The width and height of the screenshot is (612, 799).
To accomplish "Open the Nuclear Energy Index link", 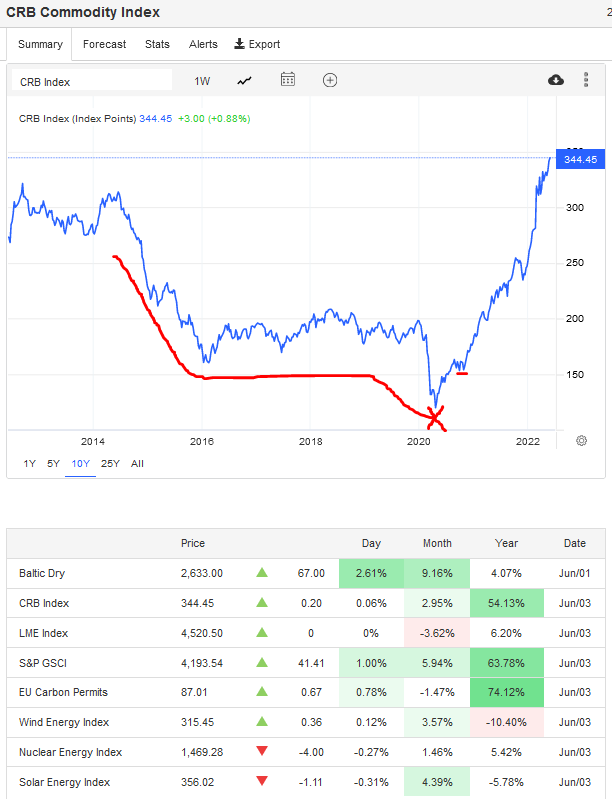I will (70, 752).
